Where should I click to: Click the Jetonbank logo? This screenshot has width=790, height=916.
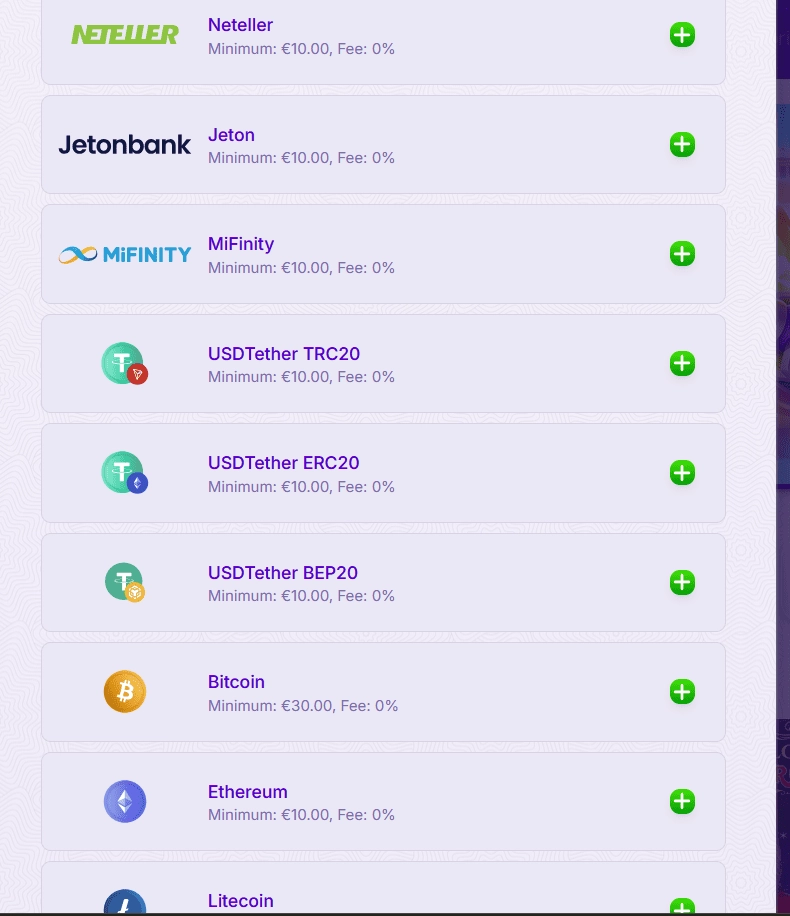[125, 145]
